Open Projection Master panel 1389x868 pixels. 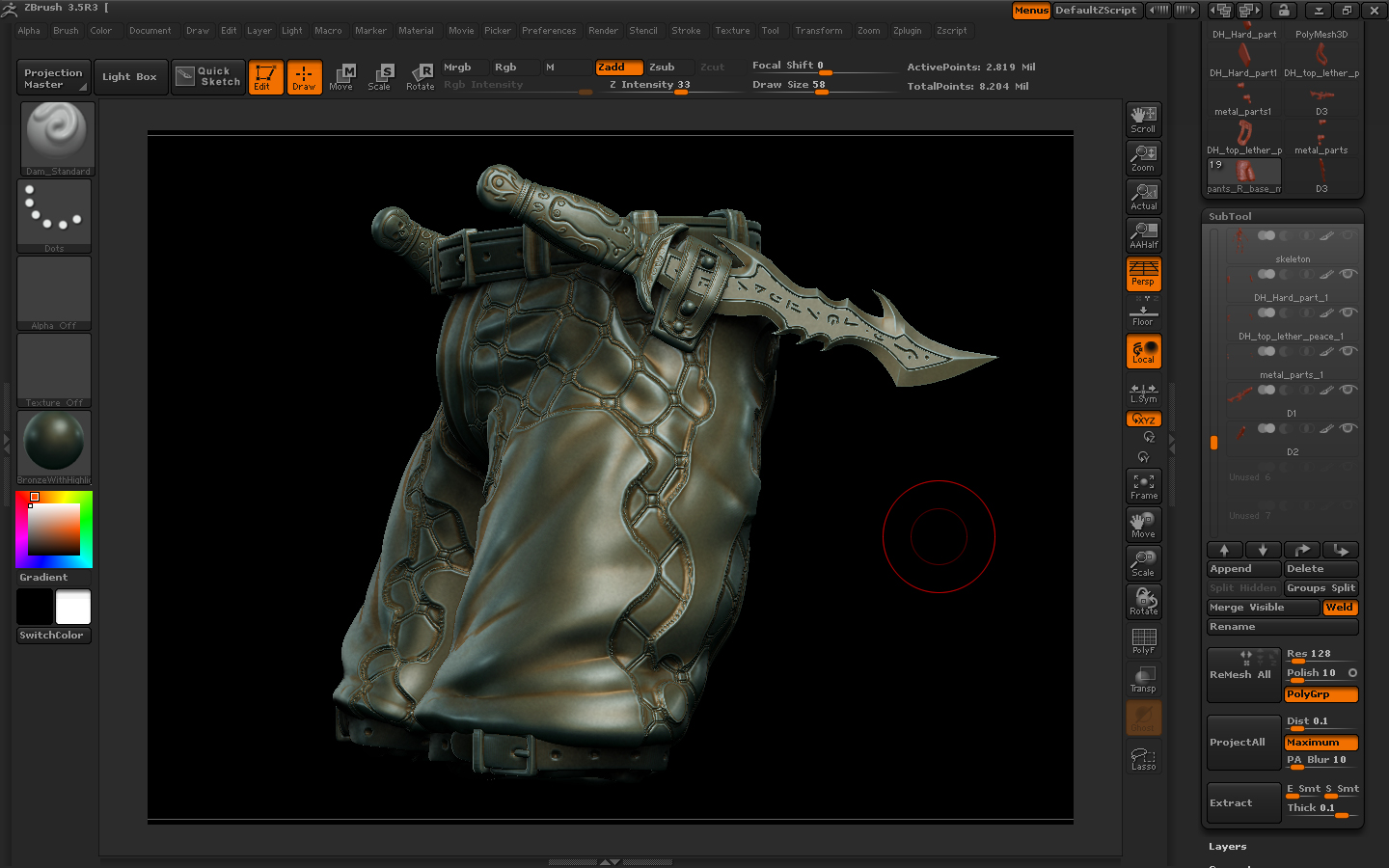53,78
